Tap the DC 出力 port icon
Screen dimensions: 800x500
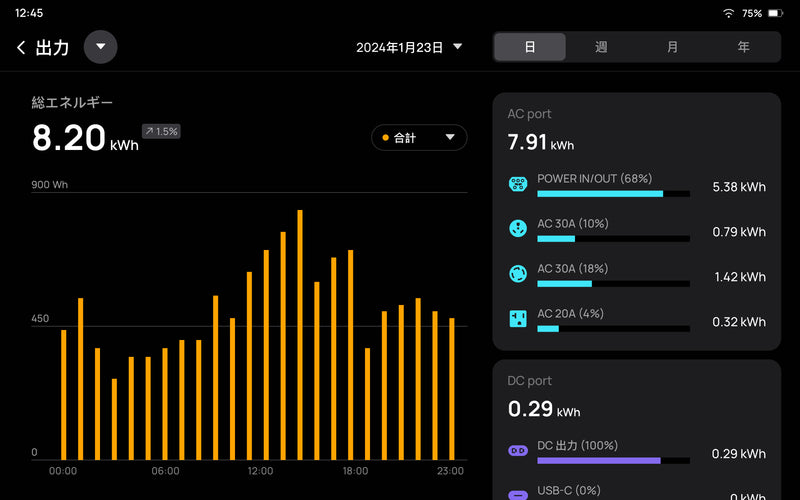point(518,451)
